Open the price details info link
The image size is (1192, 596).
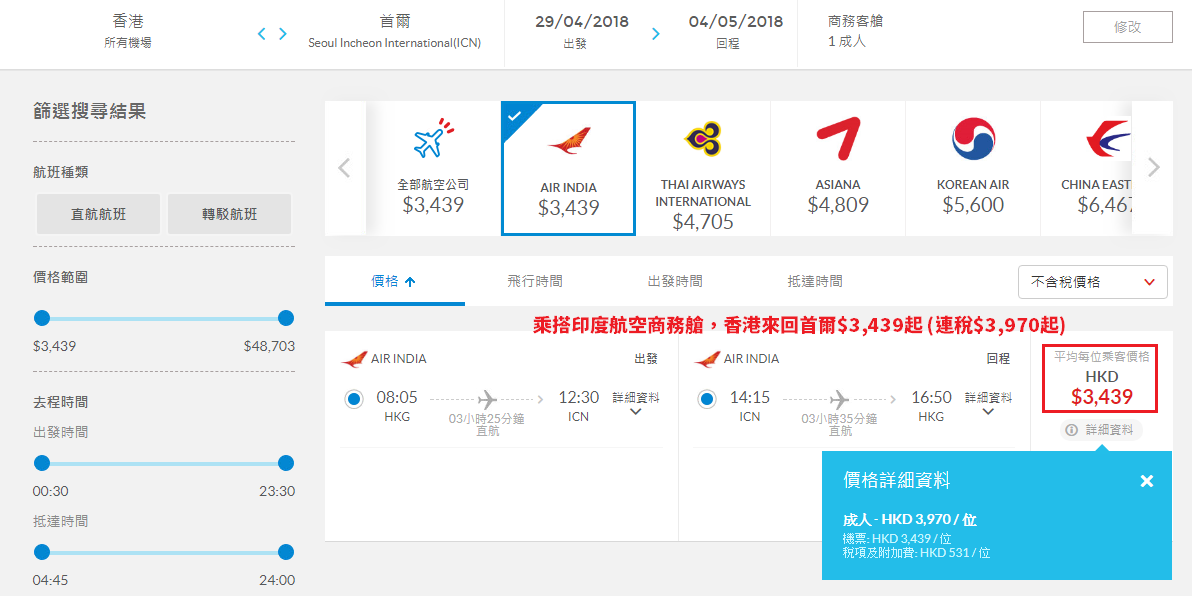coord(1101,430)
